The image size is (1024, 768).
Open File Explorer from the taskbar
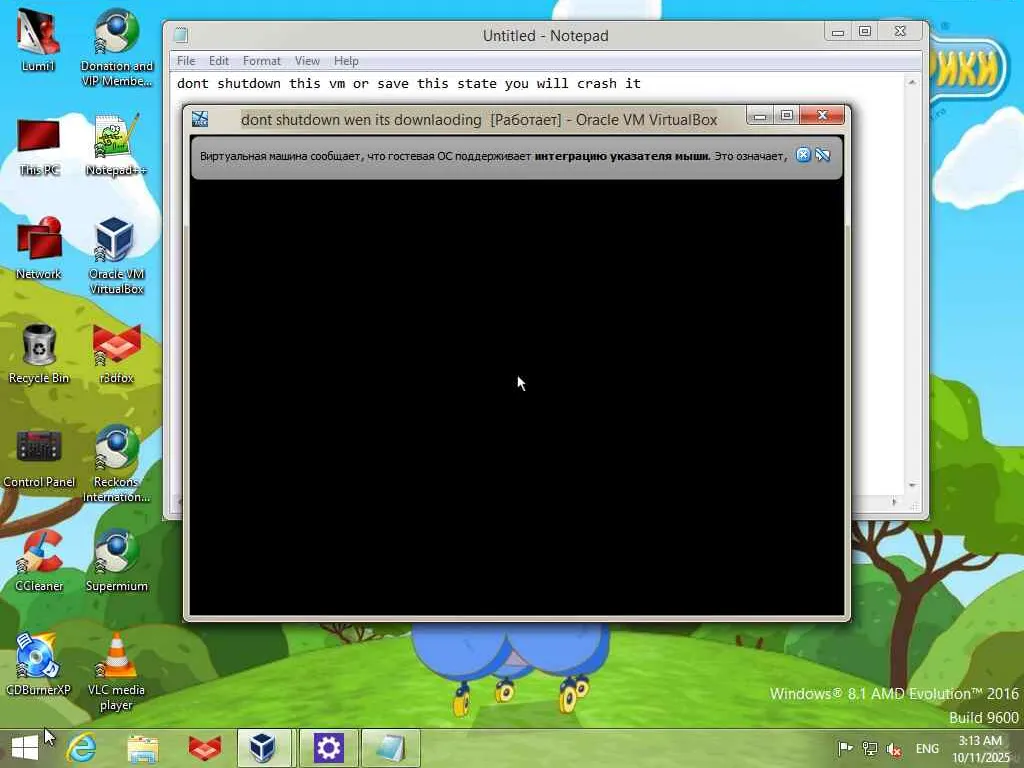point(143,748)
